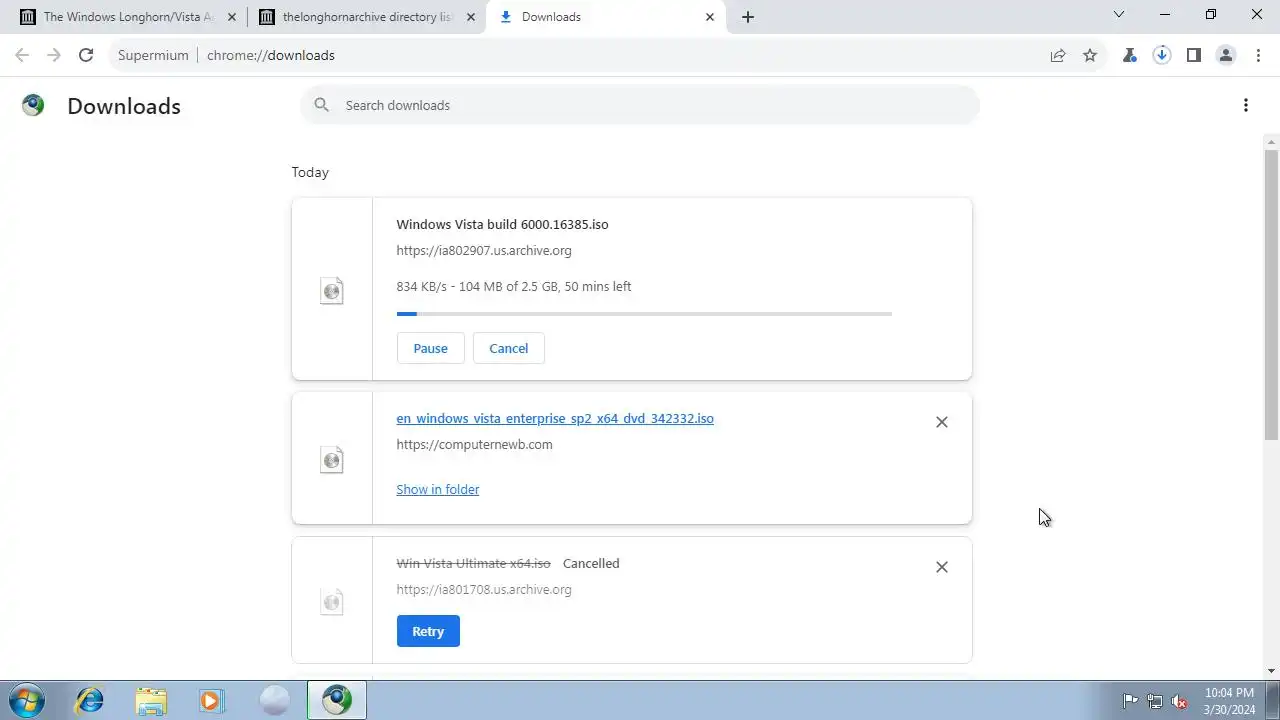The image size is (1280, 720).
Task: Click the browser forward arrow
Action: click(54, 55)
